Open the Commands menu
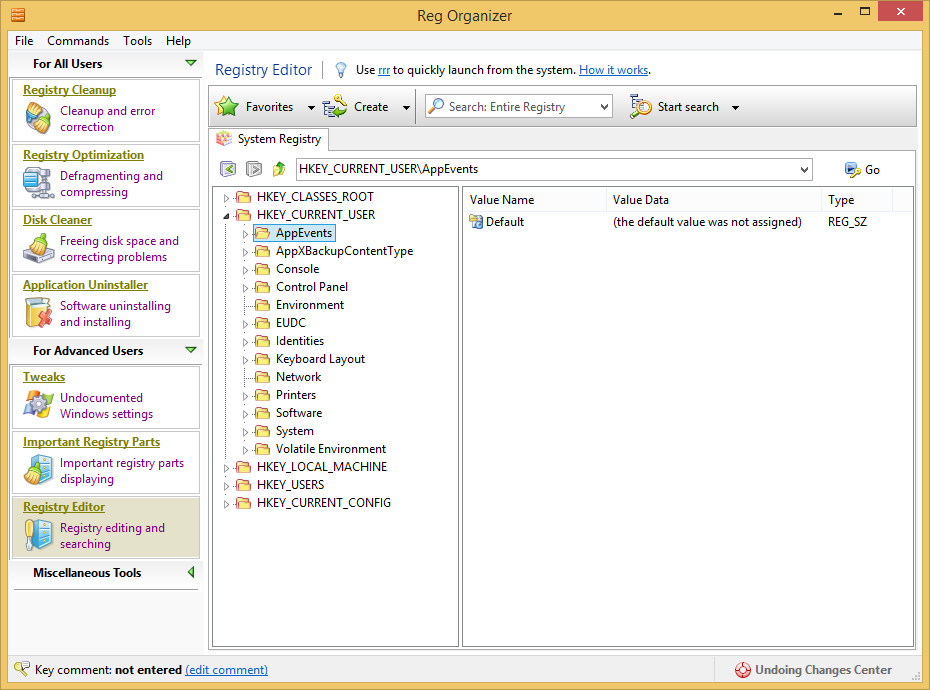 (x=78, y=41)
